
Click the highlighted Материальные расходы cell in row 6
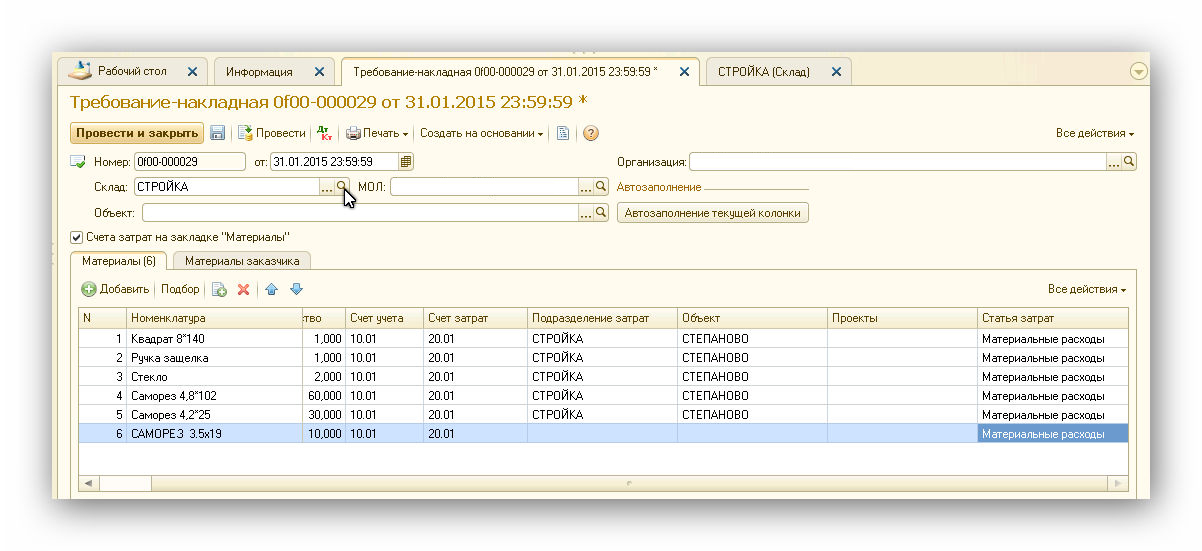(1054, 433)
